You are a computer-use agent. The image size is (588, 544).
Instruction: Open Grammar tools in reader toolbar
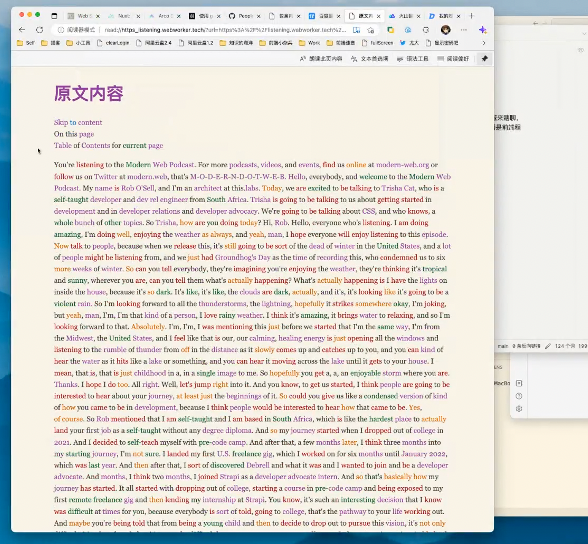pos(412,59)
